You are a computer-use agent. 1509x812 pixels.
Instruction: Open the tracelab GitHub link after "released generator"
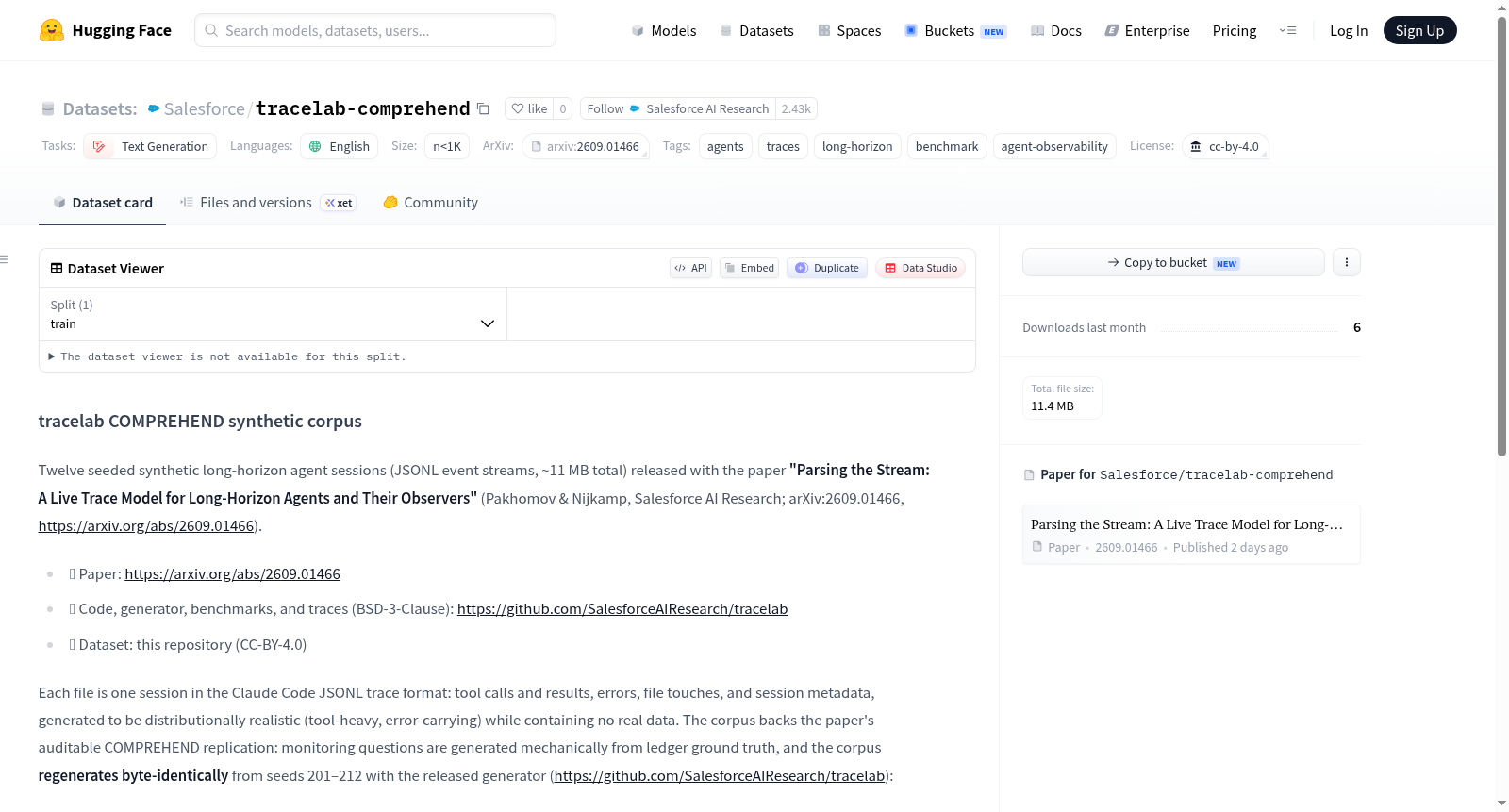pos(720,775)
